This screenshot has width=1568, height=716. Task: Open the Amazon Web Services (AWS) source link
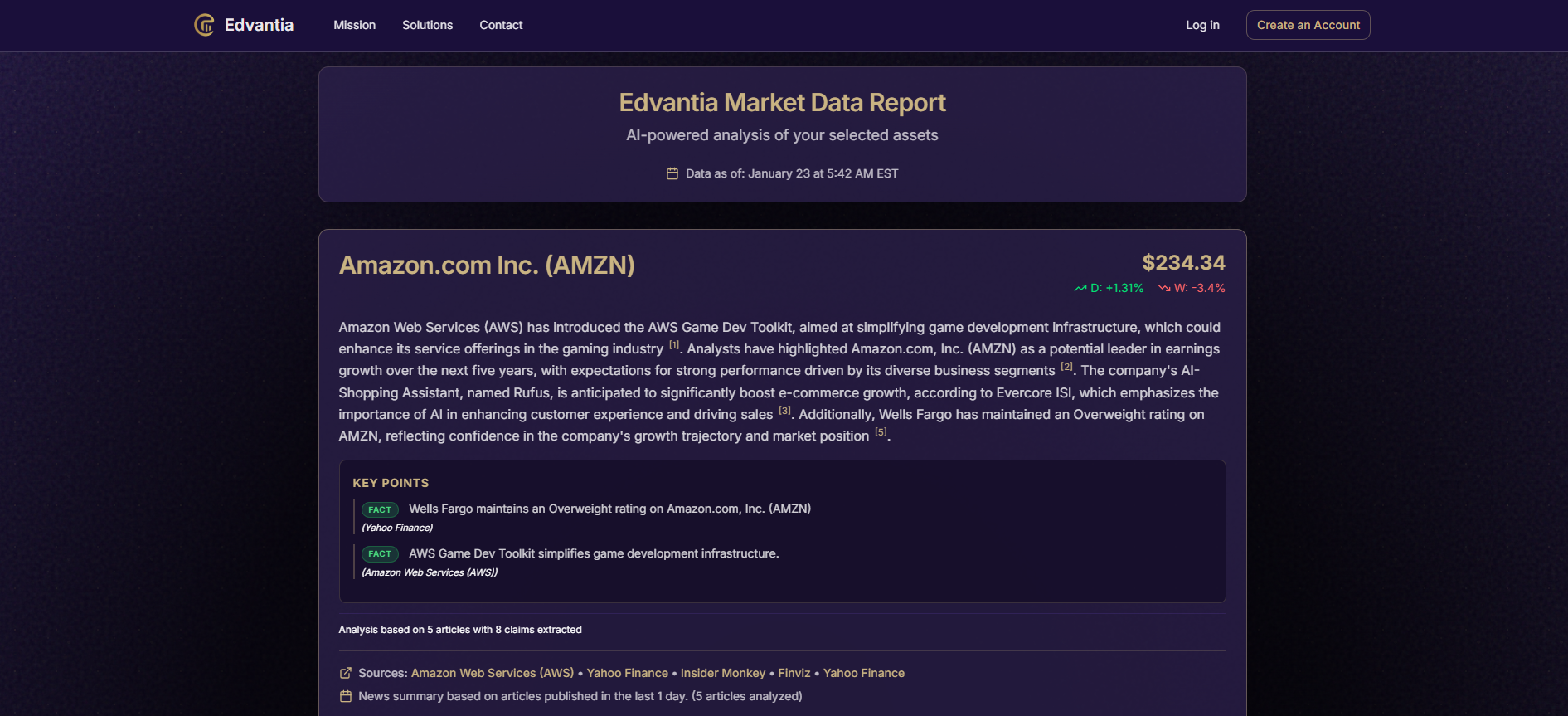(493, 673)
